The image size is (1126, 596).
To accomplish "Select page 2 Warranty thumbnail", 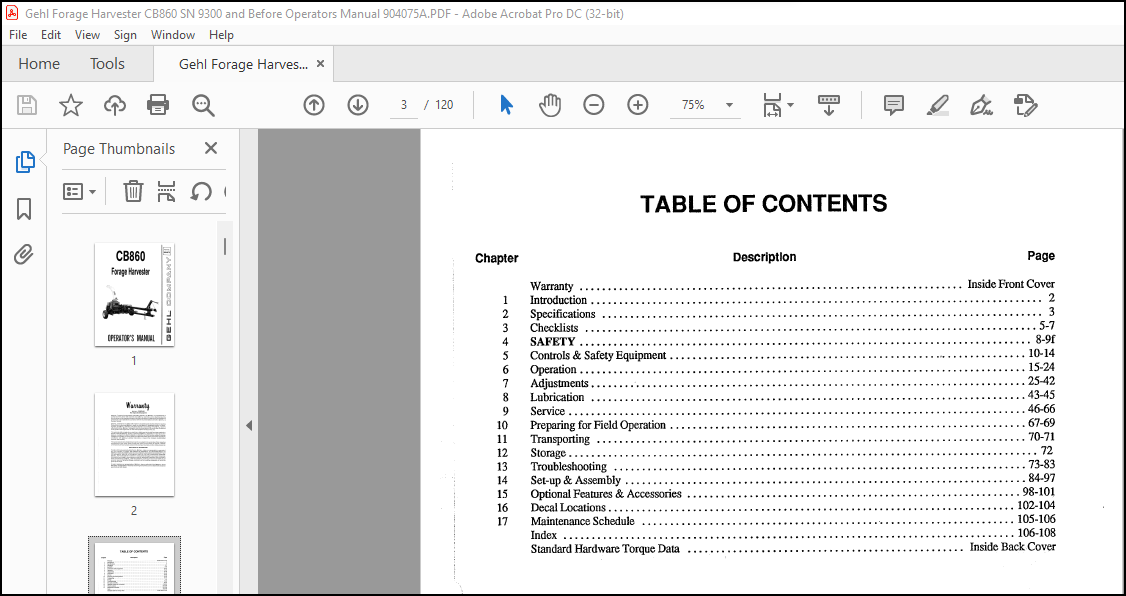I will [x=134, y=444].
